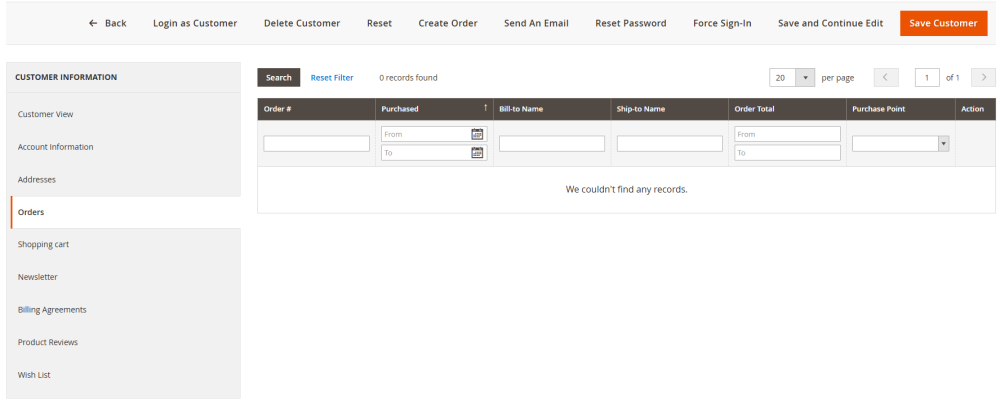Sort by Order Total column header
Viewport: 1000px width, 402px height.
(788, 109)
